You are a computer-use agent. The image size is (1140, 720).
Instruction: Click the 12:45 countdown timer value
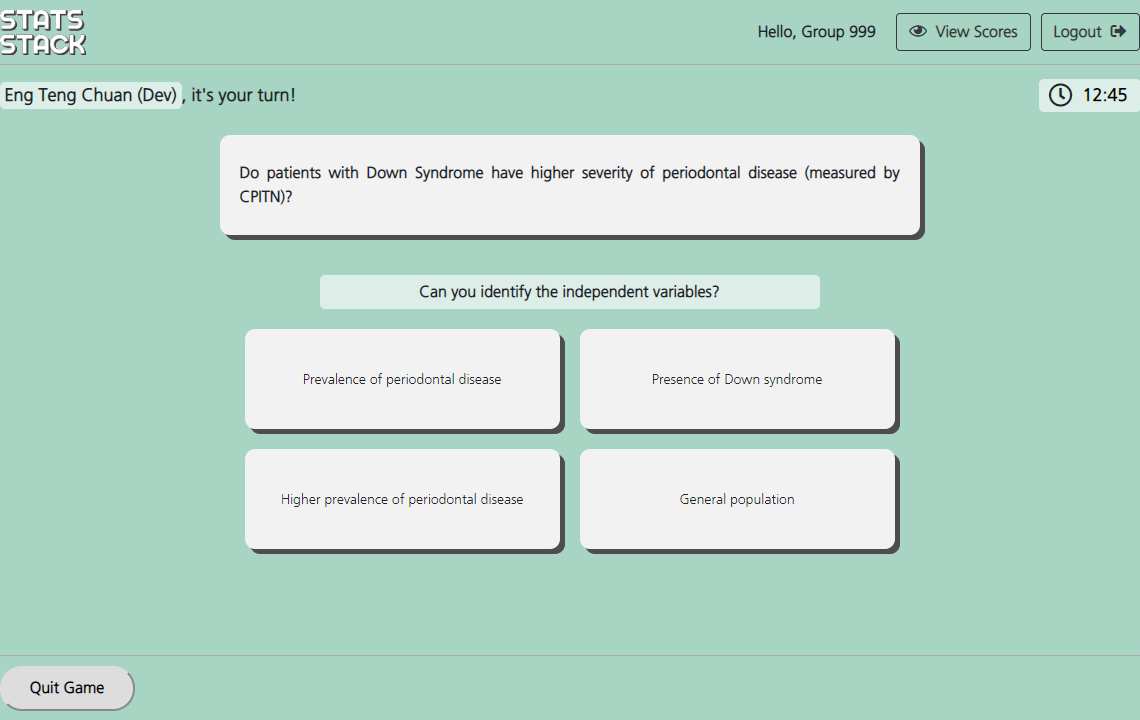tap(1104, 95)
